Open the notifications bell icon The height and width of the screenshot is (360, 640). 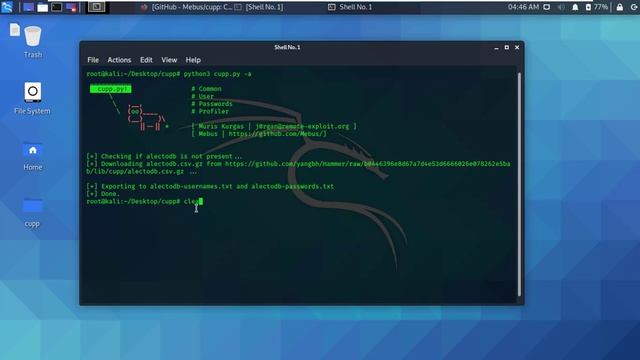pos(575,7)
